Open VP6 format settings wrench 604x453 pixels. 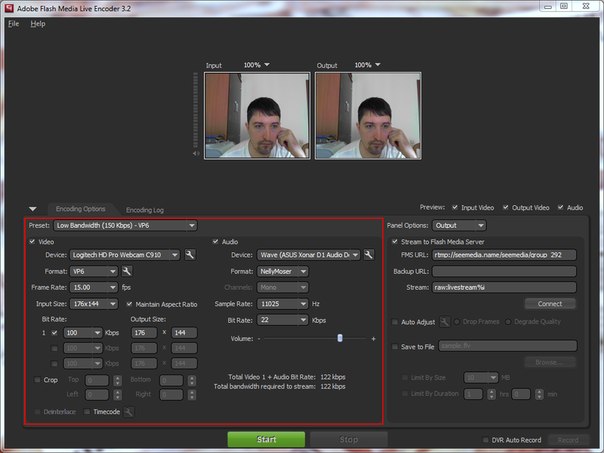[127, 271]
